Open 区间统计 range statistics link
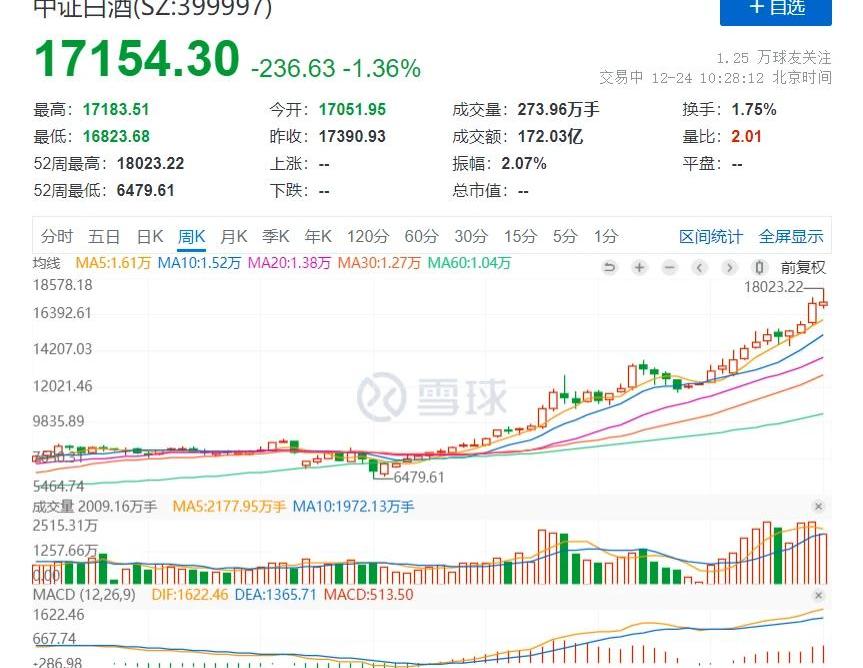863x668 pixels. (x=711, y=237)
